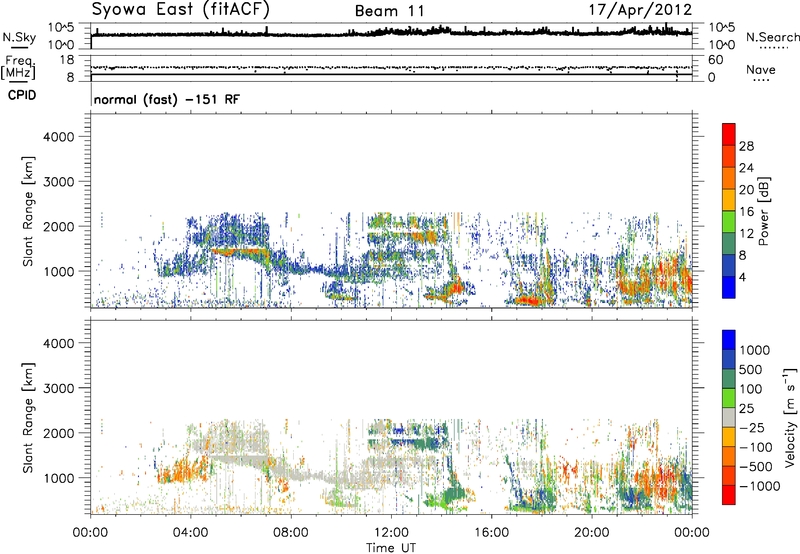Click the '3000' tick of the velocity panel
This screenshot has height=554, width=800.
(x=59, y=388)
